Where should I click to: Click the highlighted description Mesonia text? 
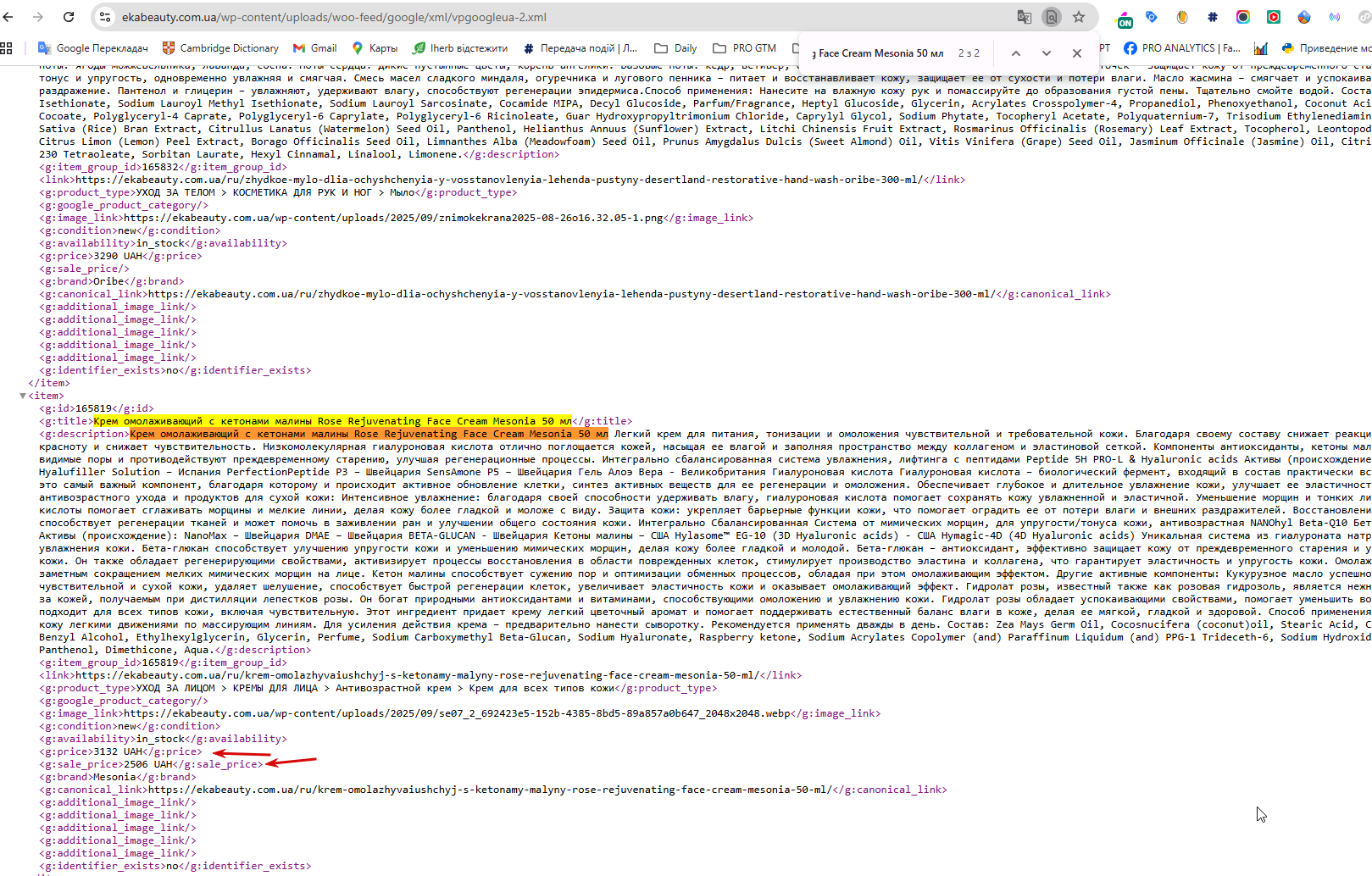(x=369, y=434)
